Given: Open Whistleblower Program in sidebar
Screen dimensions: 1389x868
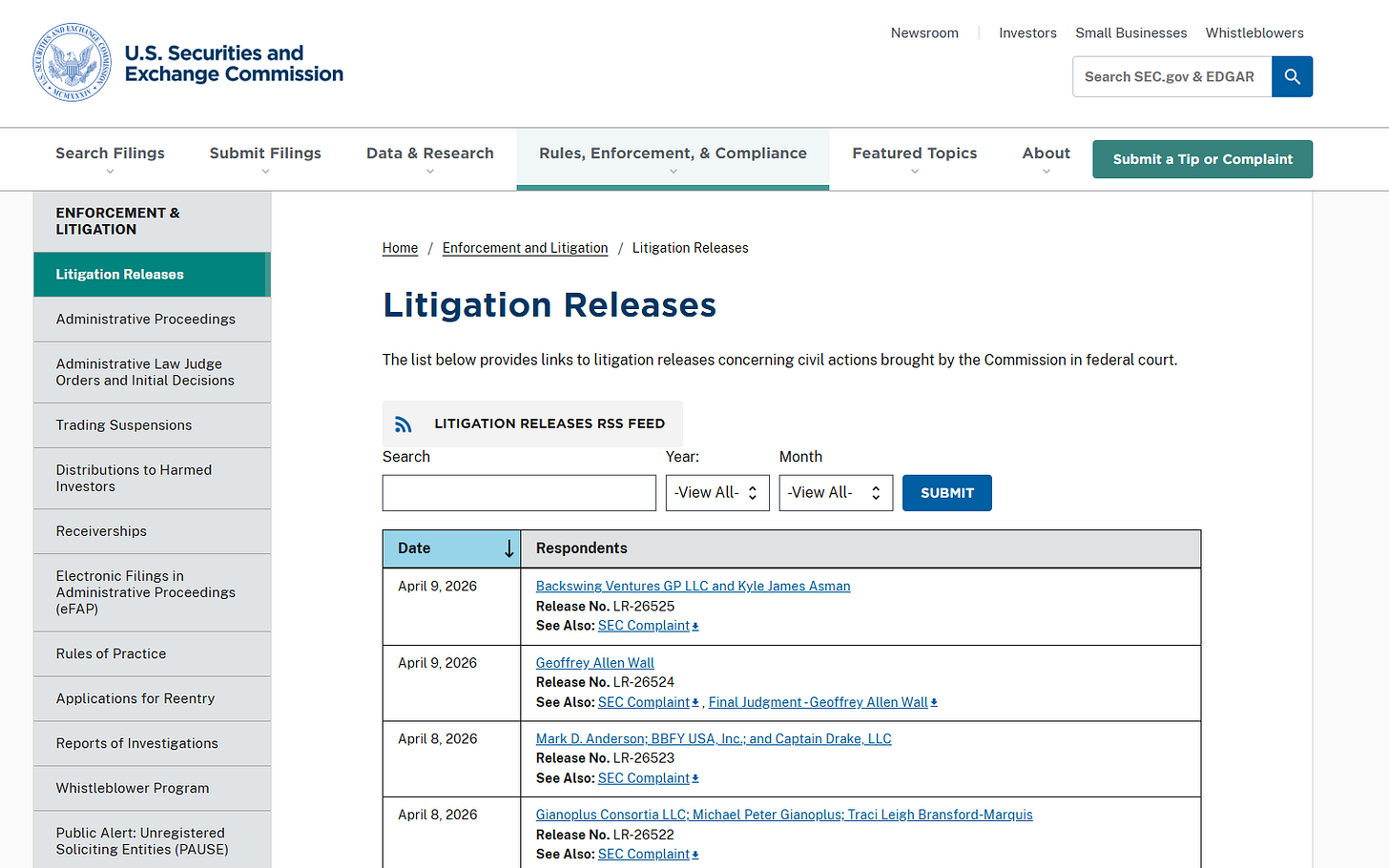Looking at the screenshot, I should [152, 789].
